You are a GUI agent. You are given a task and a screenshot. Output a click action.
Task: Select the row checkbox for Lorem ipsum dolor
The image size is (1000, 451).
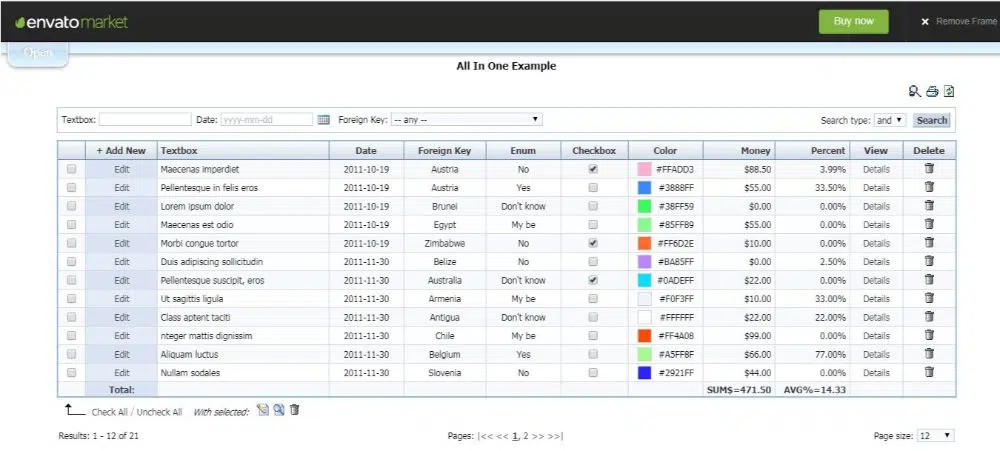[71, 206]
